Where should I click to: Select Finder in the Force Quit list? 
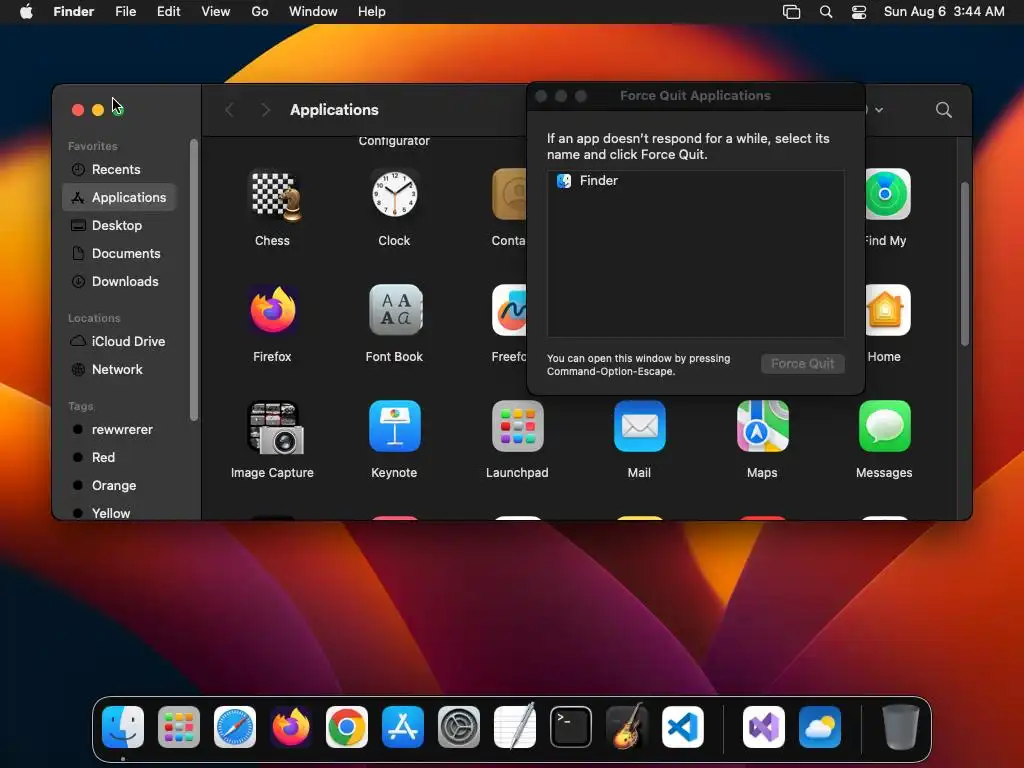[696, 181]
